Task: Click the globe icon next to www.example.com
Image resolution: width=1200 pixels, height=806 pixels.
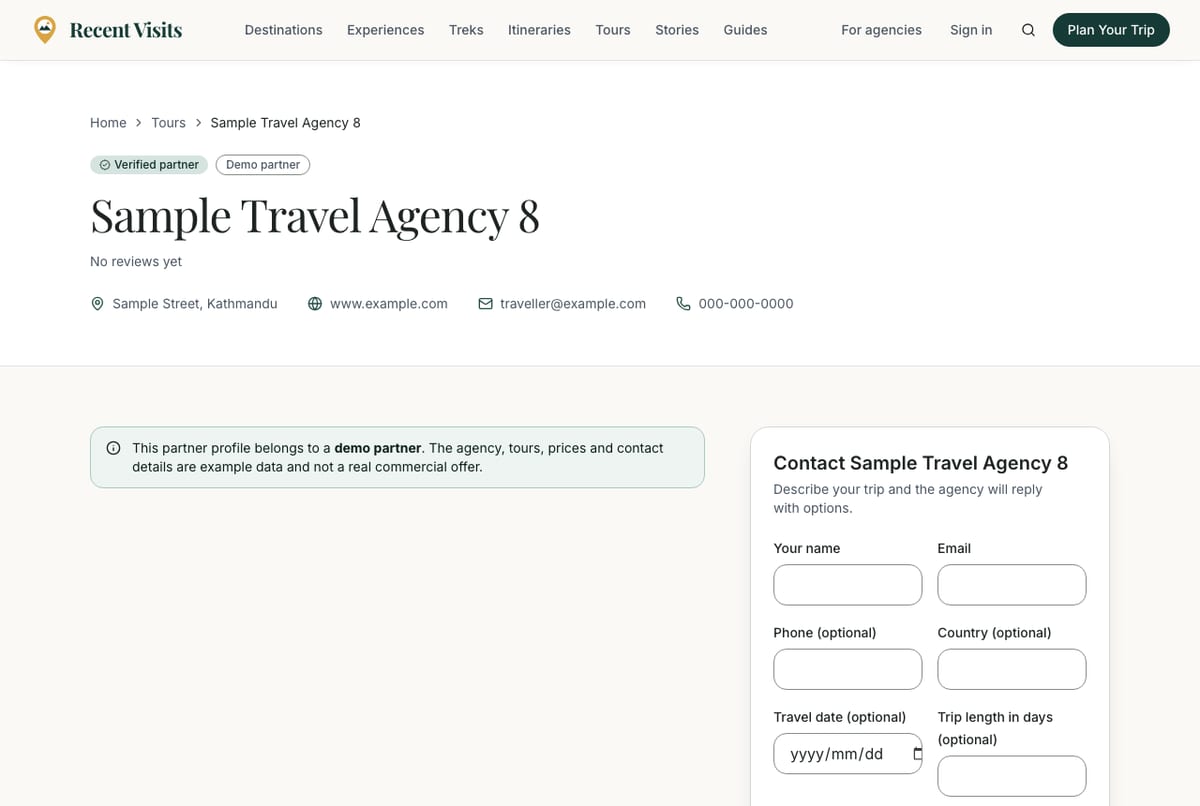Action: 315,303
